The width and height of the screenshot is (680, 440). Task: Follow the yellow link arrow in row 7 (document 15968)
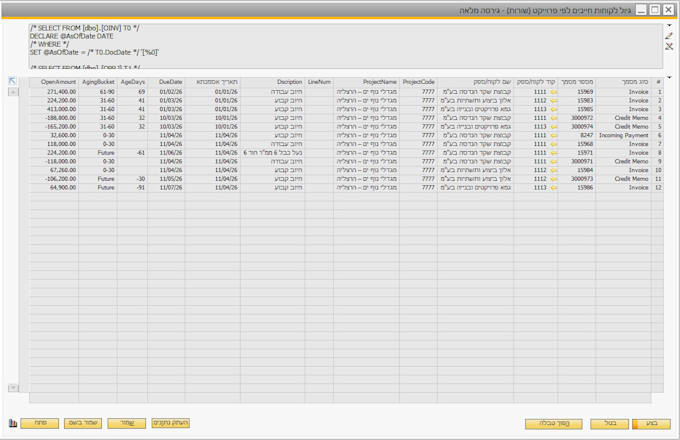tap(554, 144)
